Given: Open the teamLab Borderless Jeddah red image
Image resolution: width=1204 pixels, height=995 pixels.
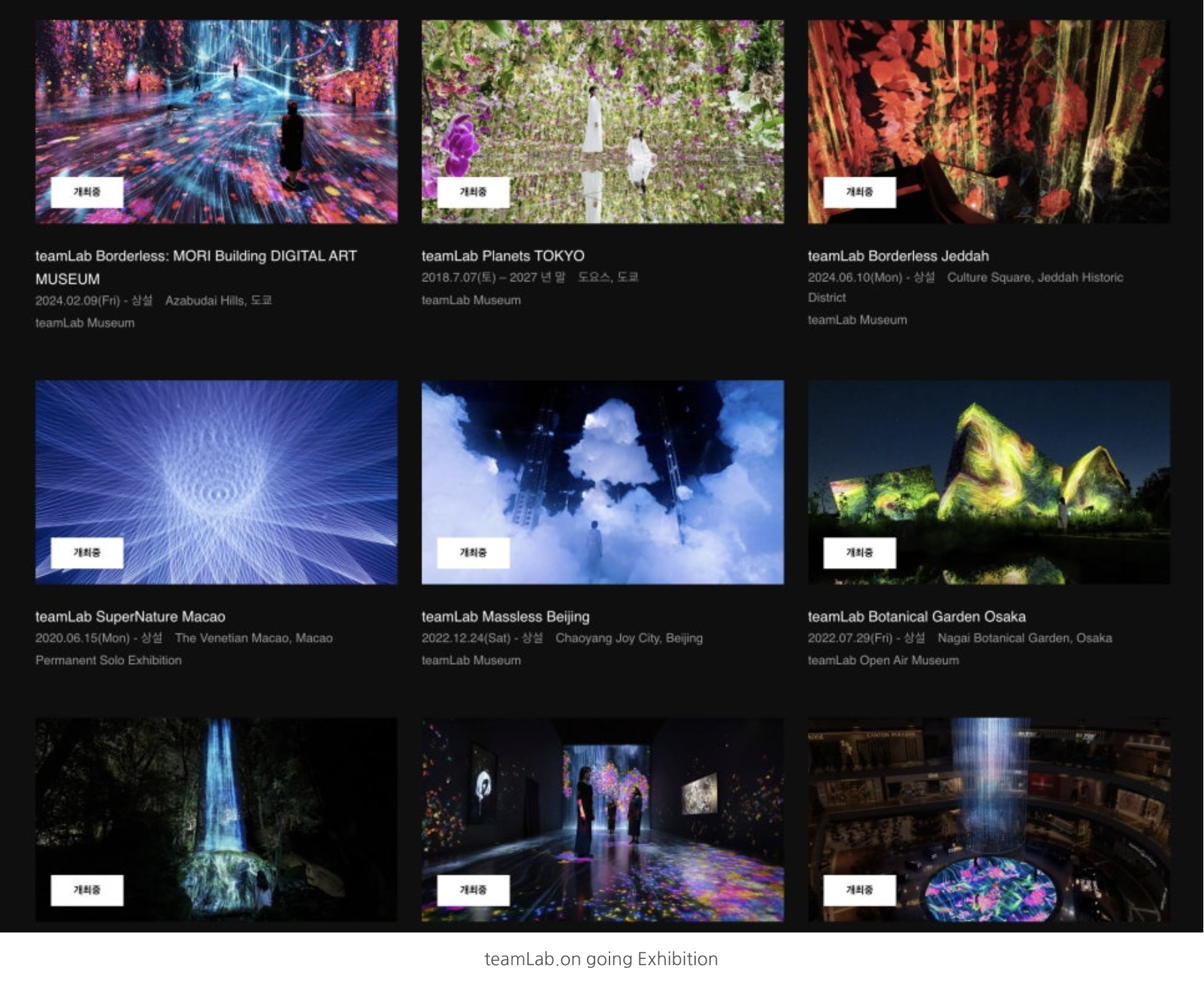Looking at the screenshot, I should click(x=989, y=122).
